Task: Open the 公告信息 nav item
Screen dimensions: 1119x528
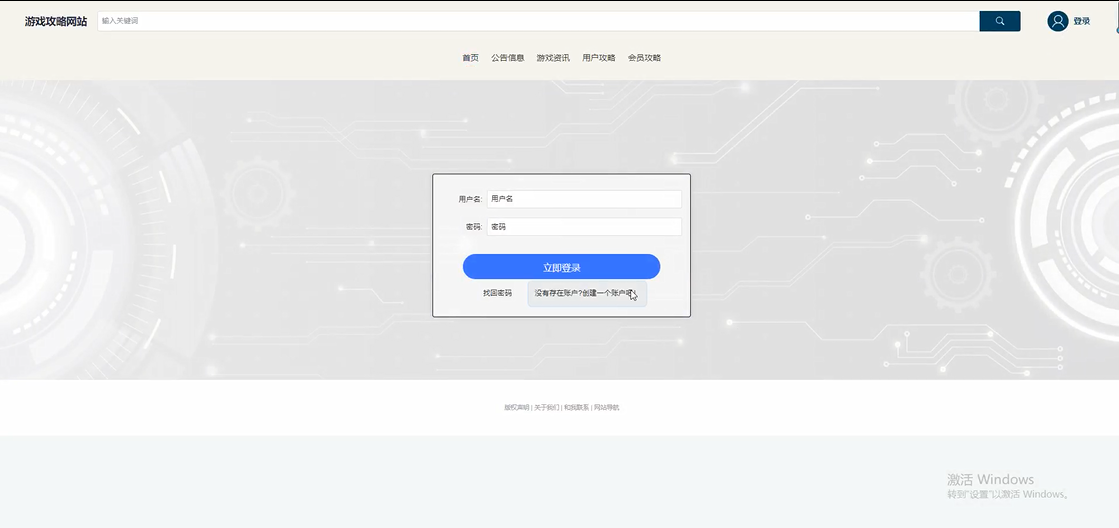Action: click(x=507, y=58)
